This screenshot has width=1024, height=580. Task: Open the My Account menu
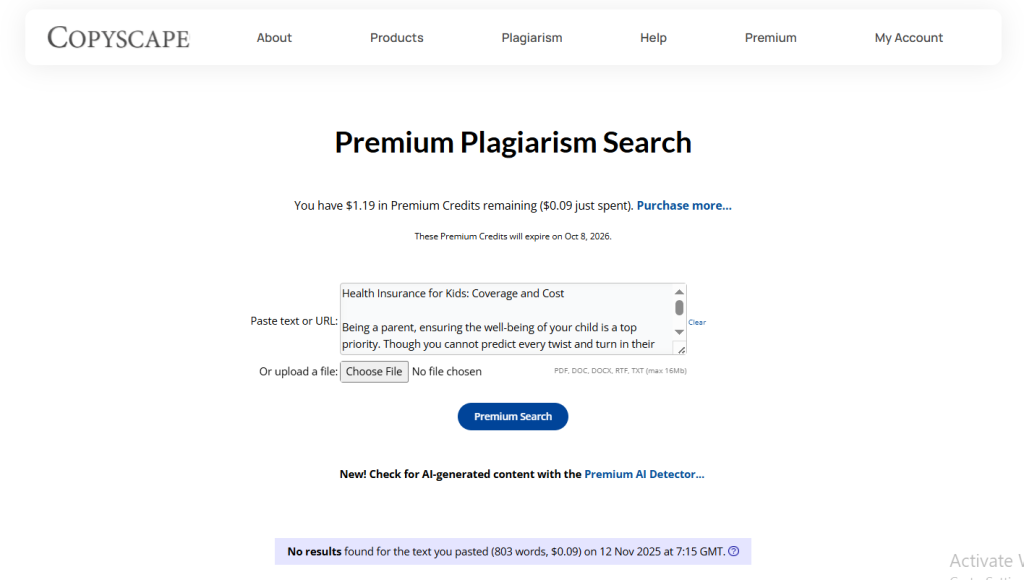(909, 38)
